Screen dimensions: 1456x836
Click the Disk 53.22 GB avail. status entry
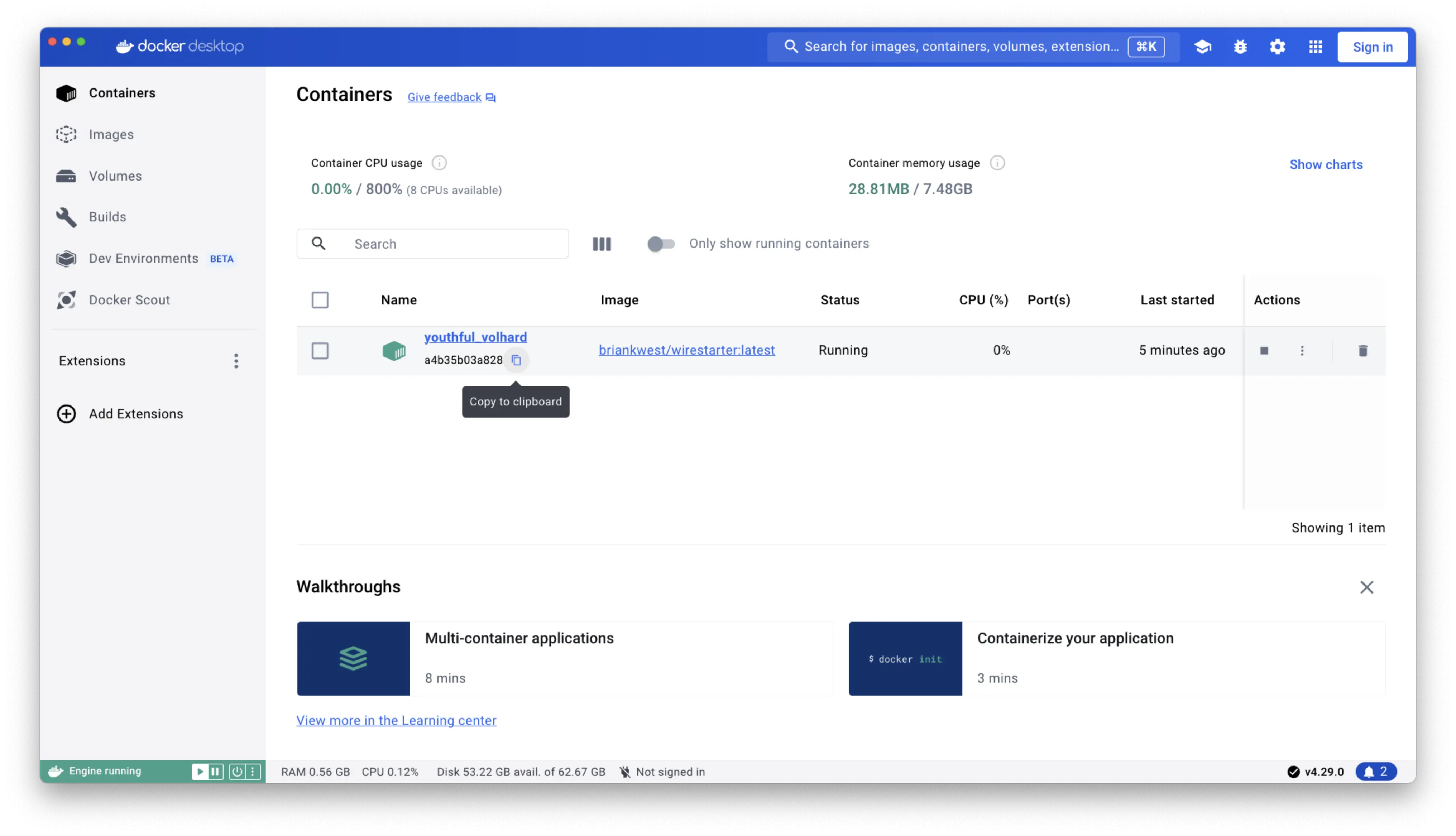(521, 772)
